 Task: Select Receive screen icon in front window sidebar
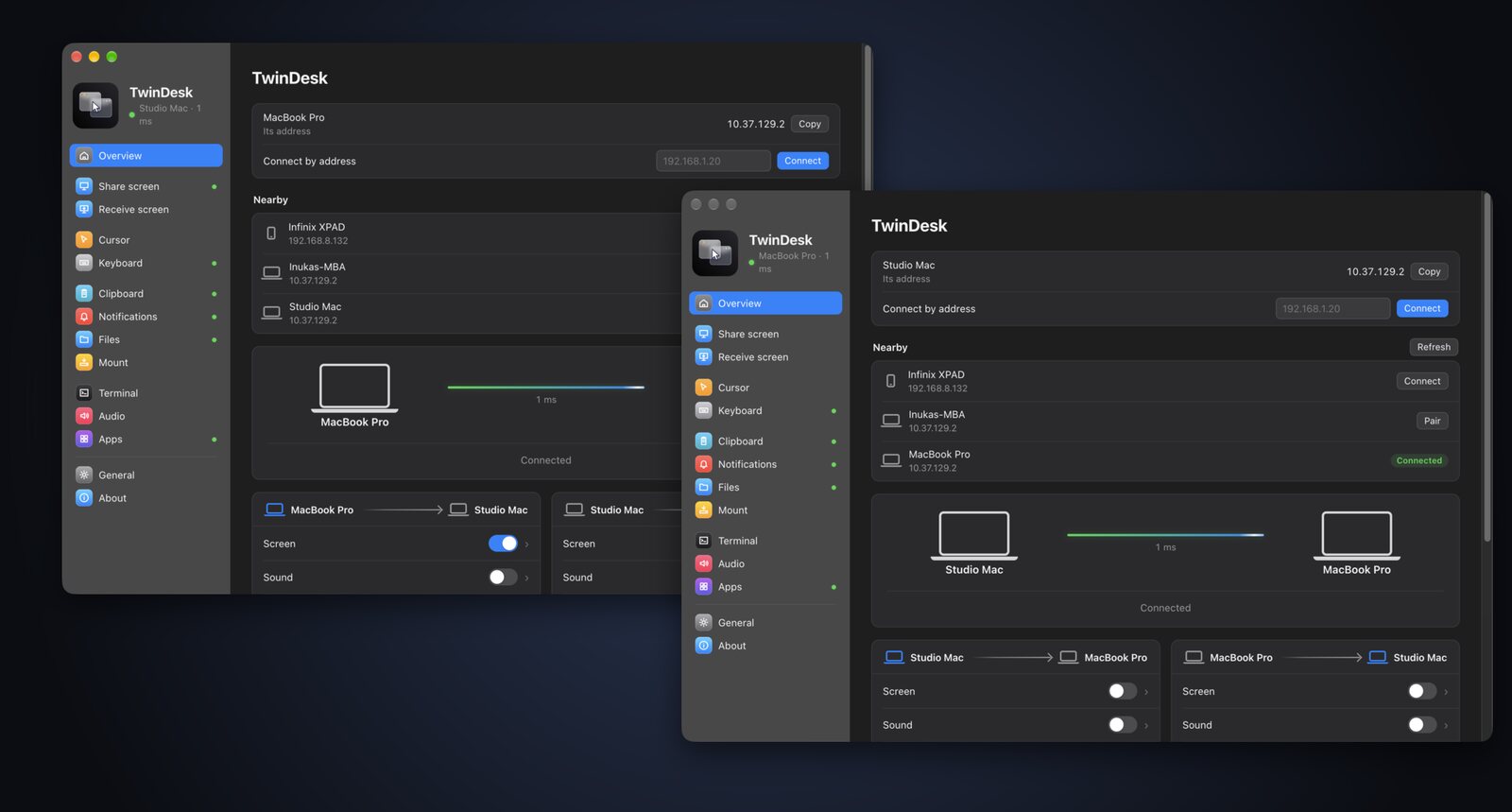tap(703, 357)
